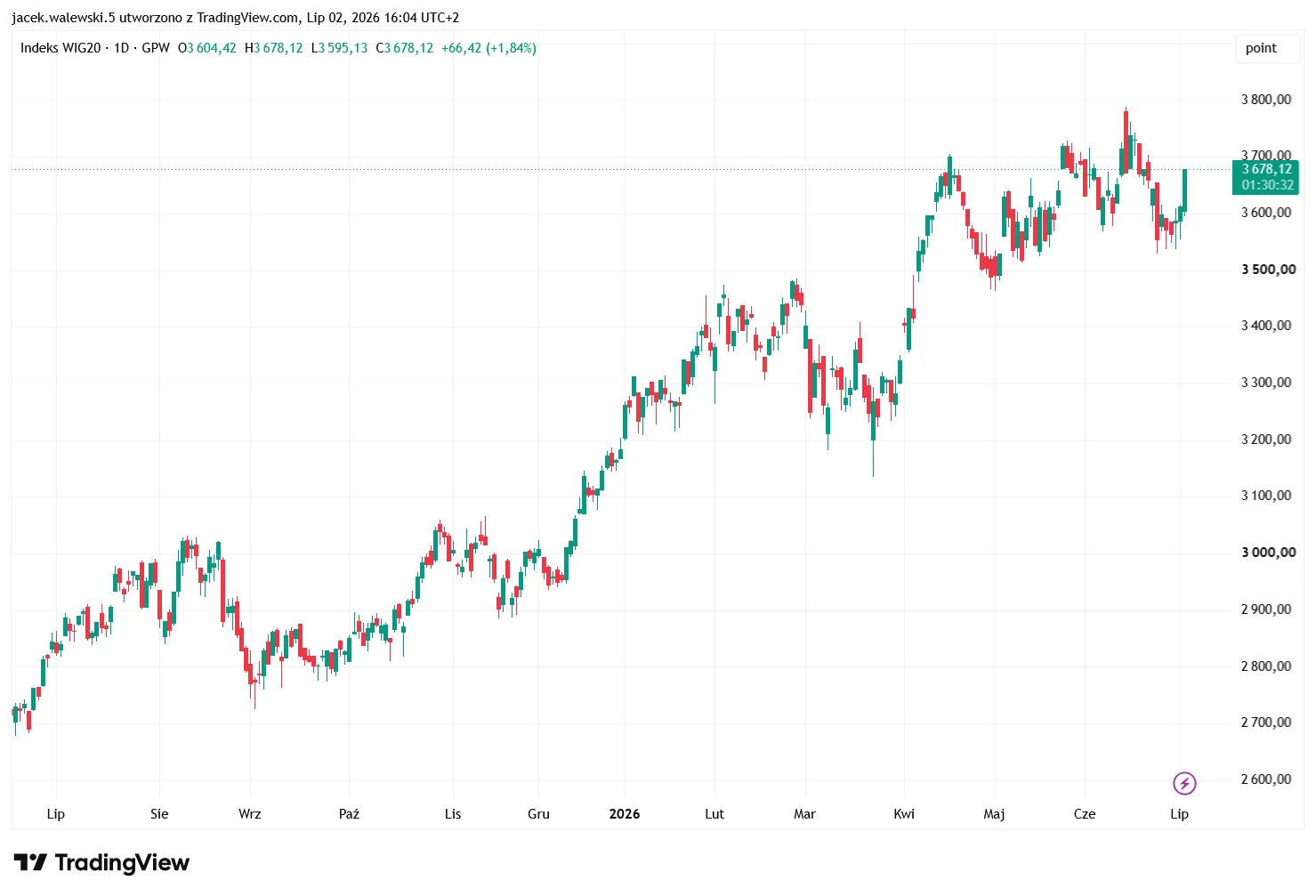1316x896 pixels.
Task: Click the 2 600,00 price axis label
Action: click(x=1266, y=779)
